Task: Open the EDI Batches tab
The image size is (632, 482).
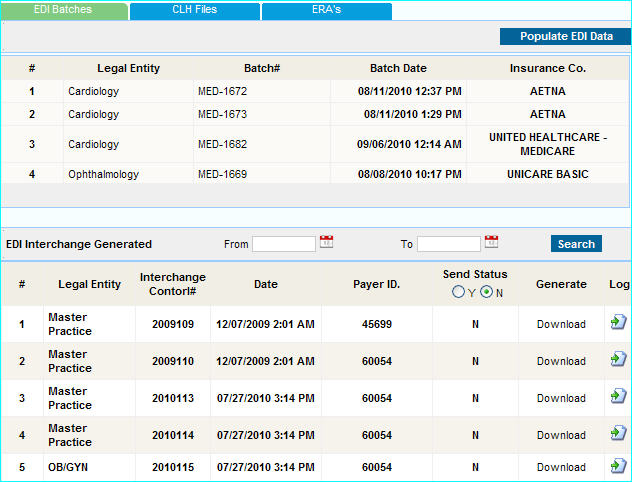Action: click(x=63, y=10)
